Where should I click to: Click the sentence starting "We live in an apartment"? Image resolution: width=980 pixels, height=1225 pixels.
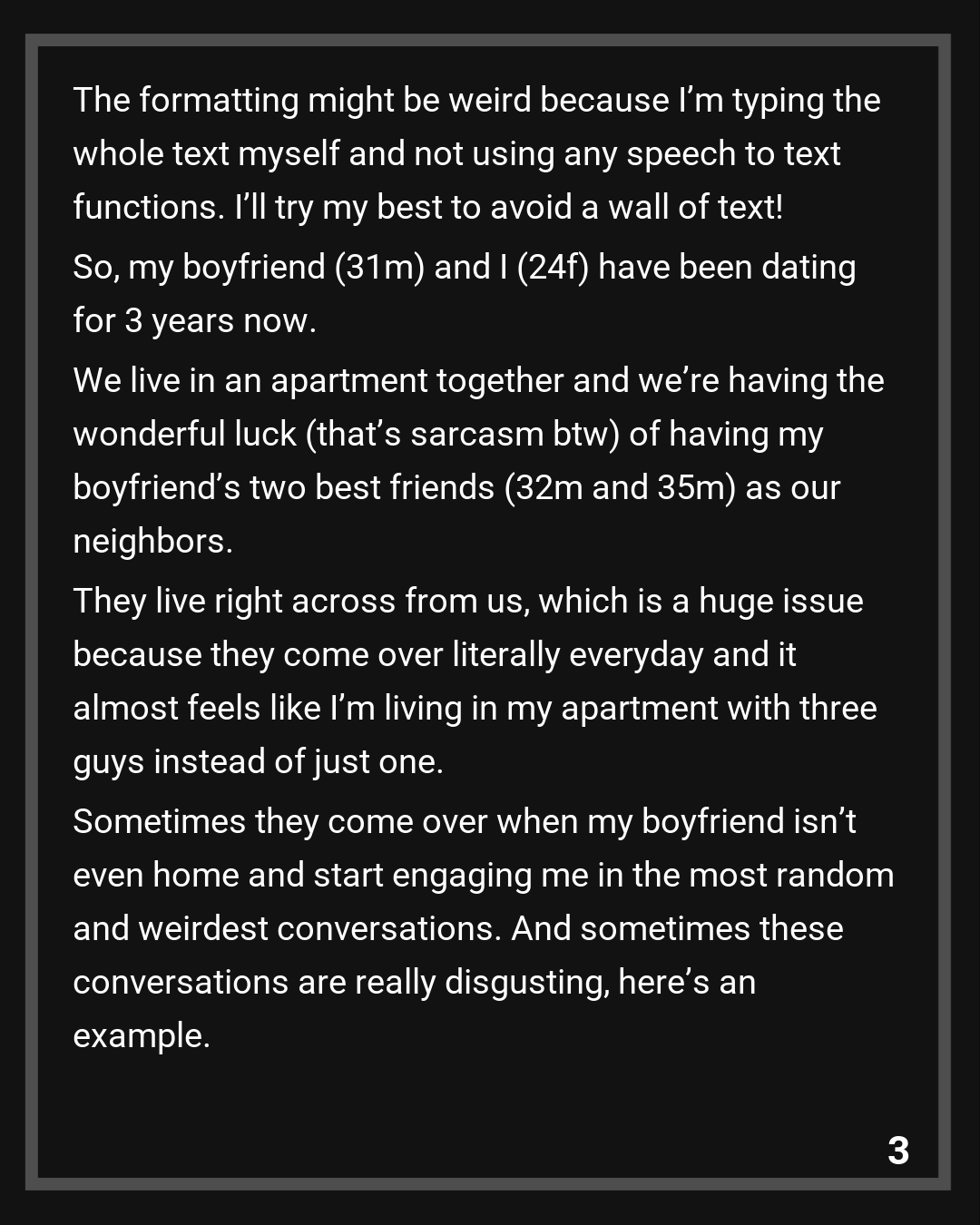[x=478, y=381]
